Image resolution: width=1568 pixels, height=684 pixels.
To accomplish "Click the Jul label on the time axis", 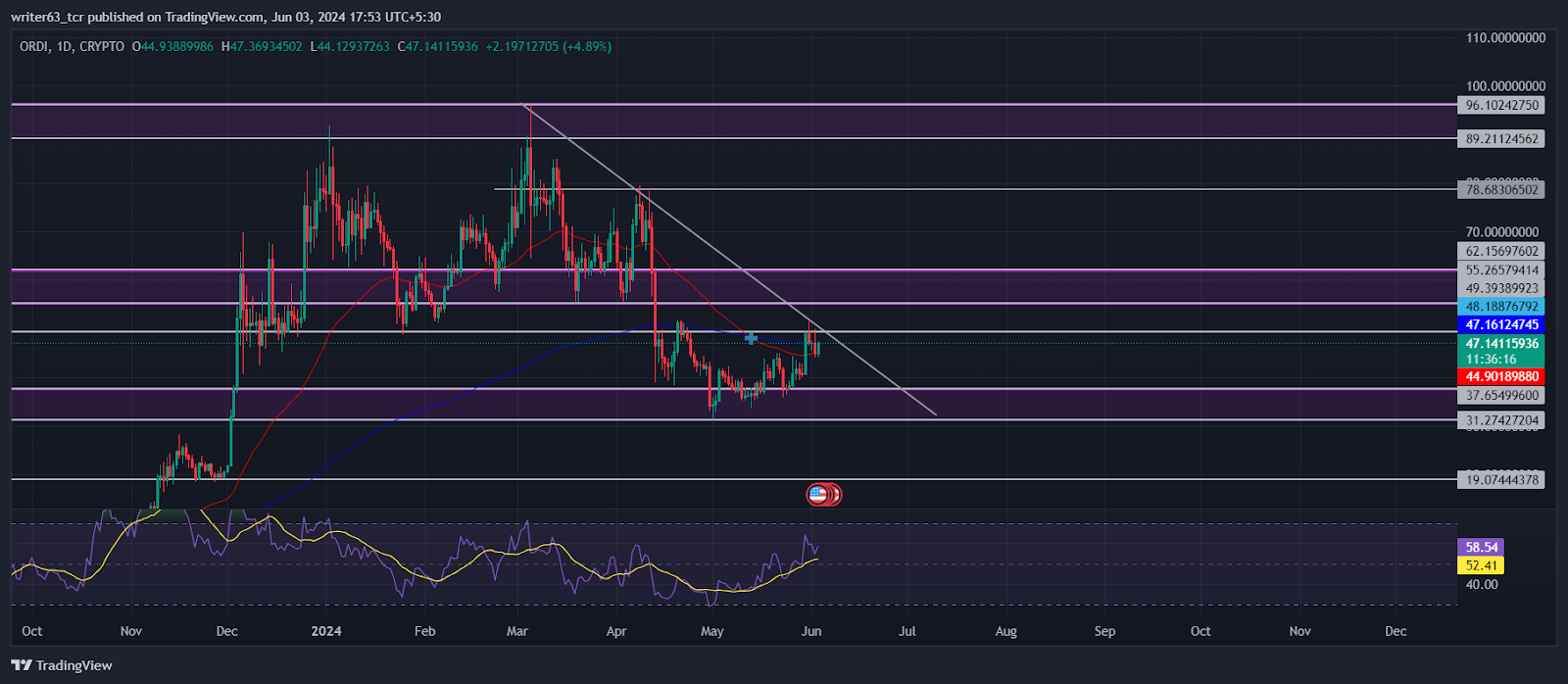I will coord(907,631).
